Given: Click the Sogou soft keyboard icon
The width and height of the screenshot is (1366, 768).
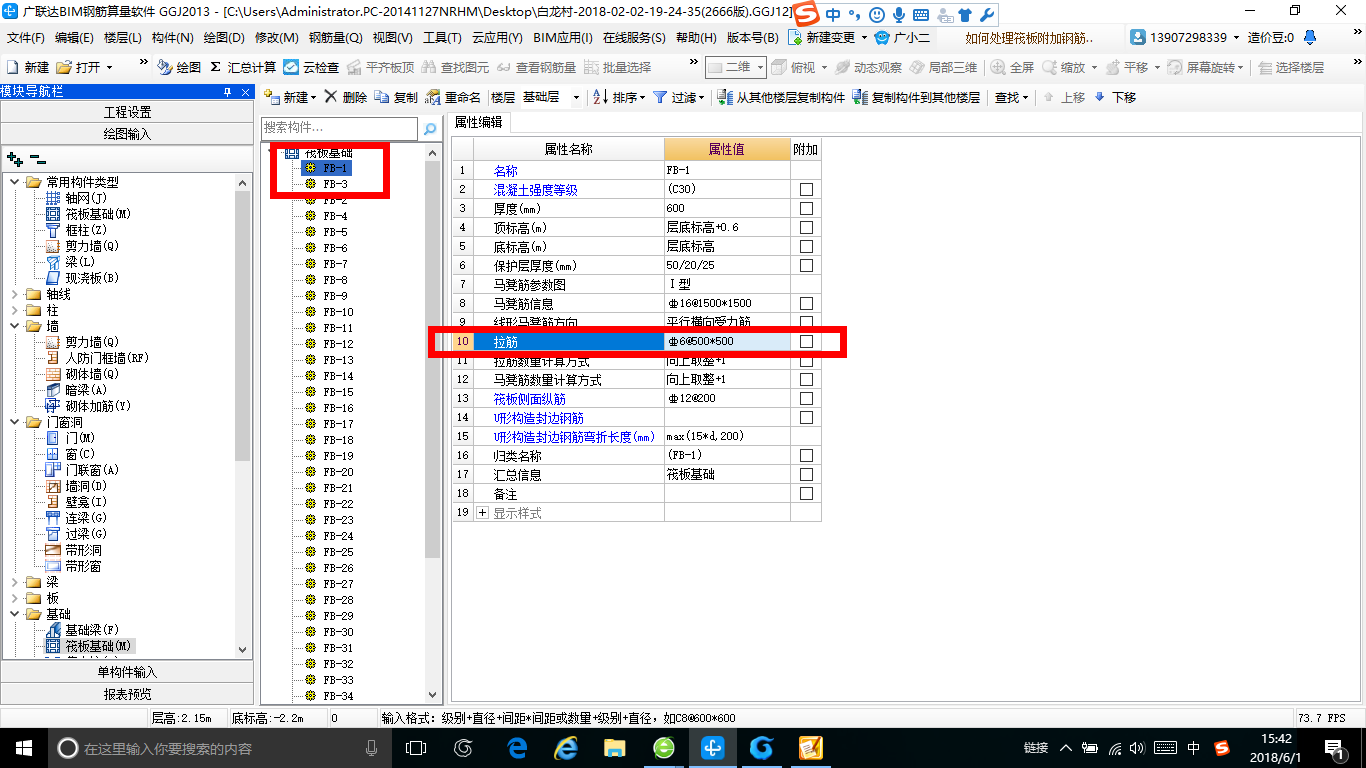Looking at the screenshot, I should click(x=920, y=15).
